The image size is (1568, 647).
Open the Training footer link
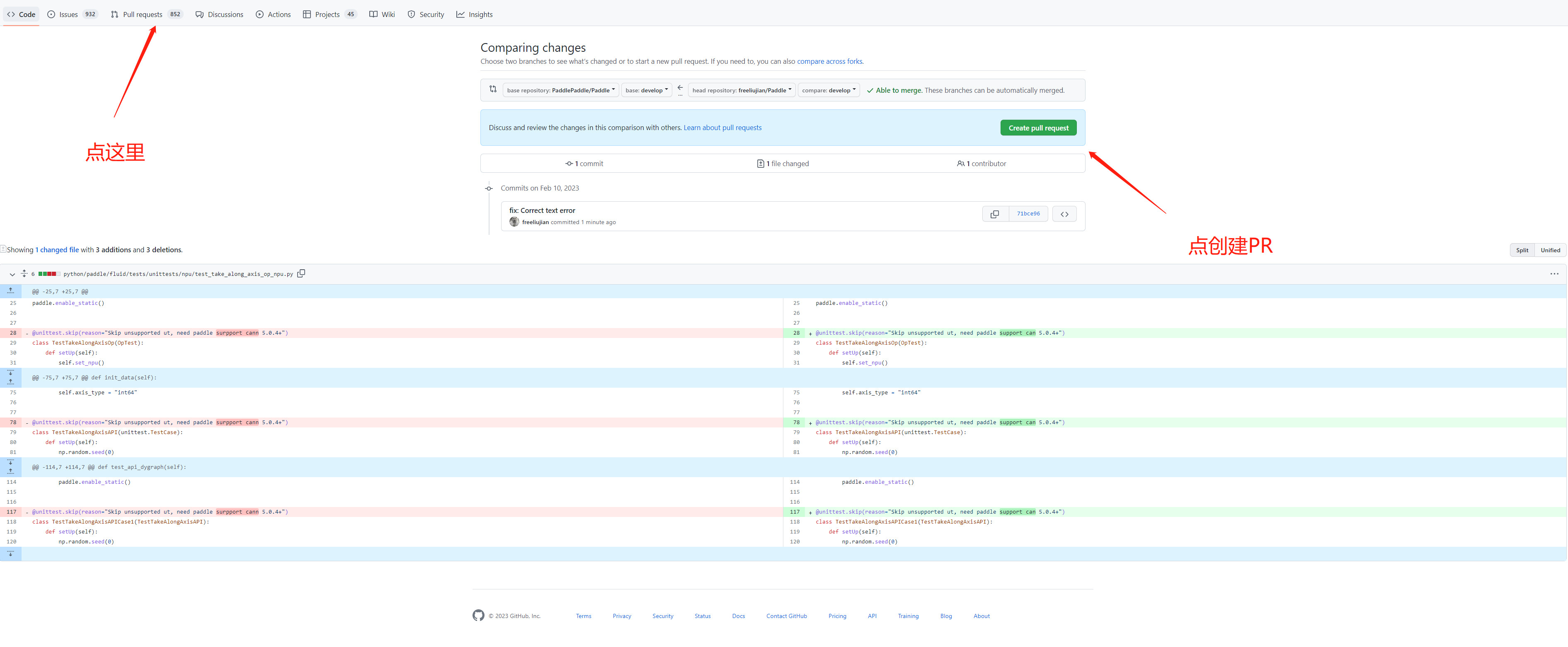pyautogui.click(x=908, y=616)
